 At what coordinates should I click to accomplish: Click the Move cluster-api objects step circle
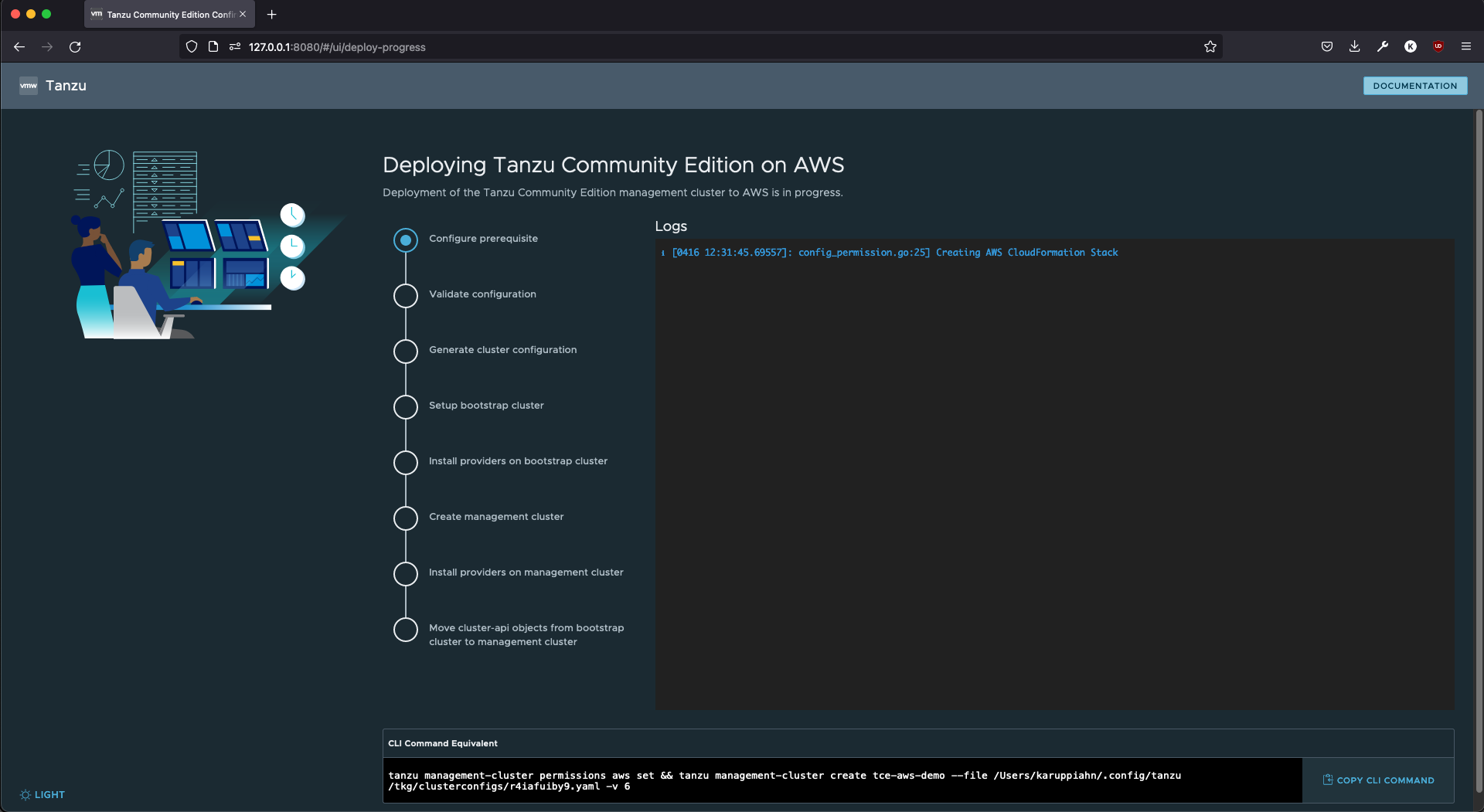pyautogui.click(x=406, y=630)
